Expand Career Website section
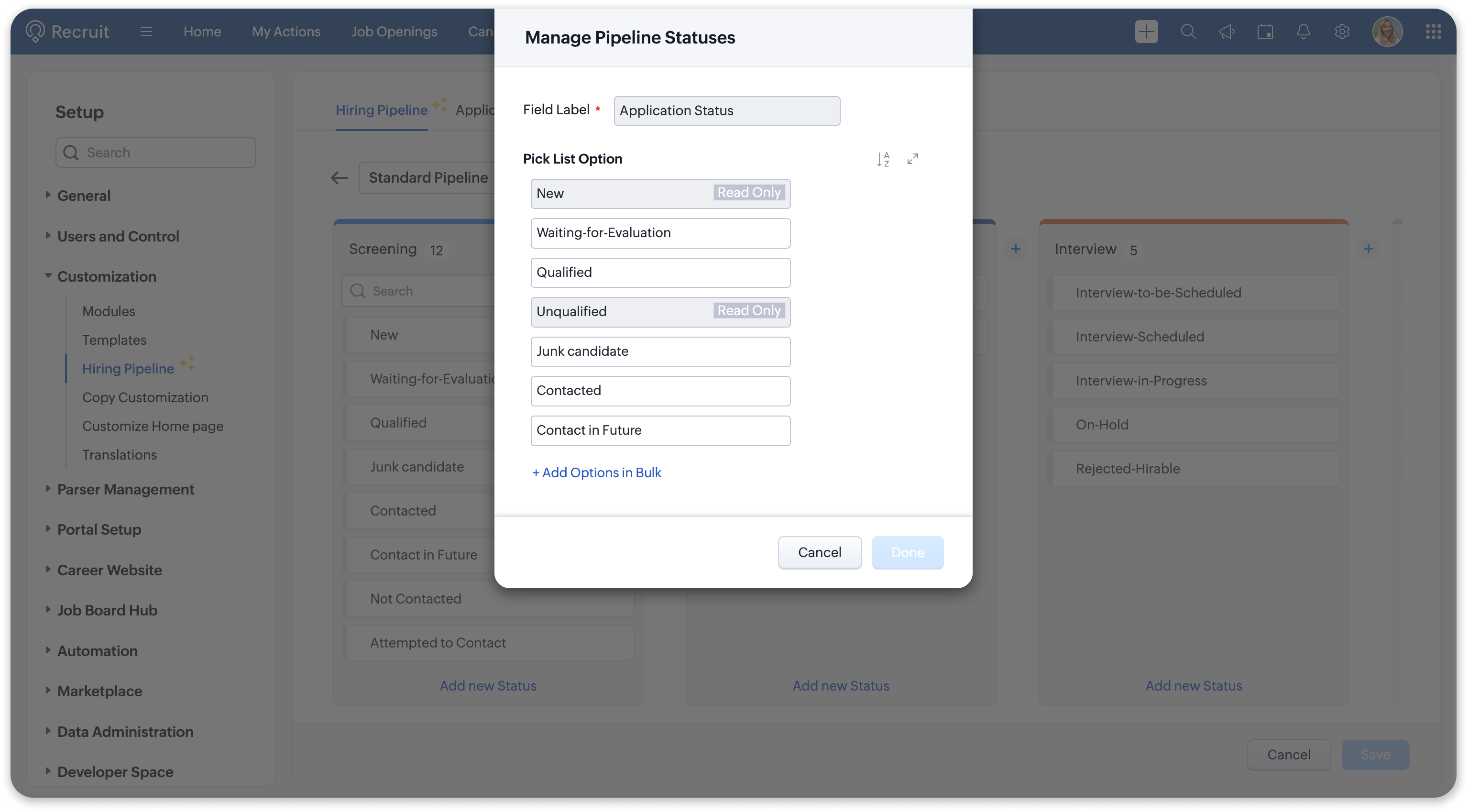This screenshot has height=812, width=1469. point(48,569)
